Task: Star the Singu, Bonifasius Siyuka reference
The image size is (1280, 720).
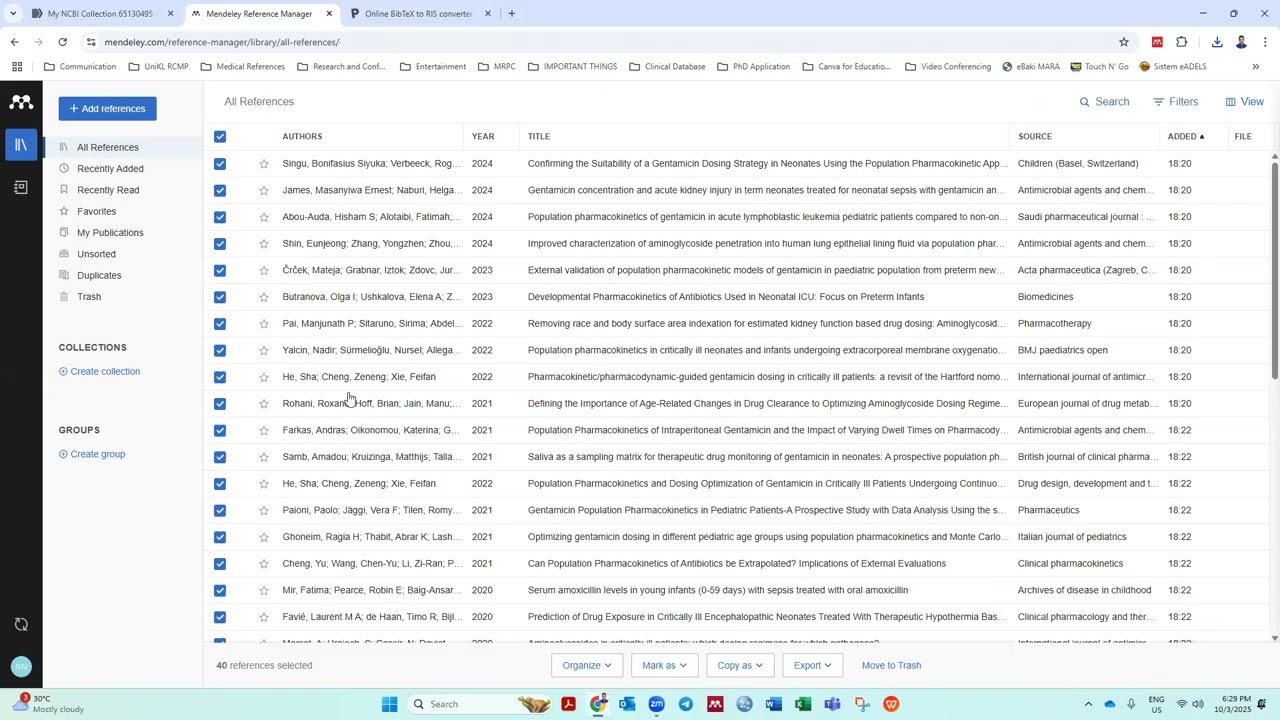Action: pos(264,164)
